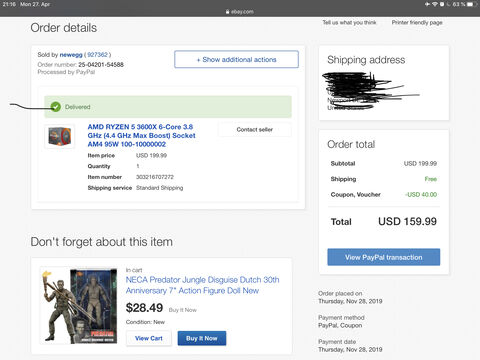Viewport: 480px width, 360px height.
Task: Open the Printer friendly page link
Action: [x=417, y=22]
